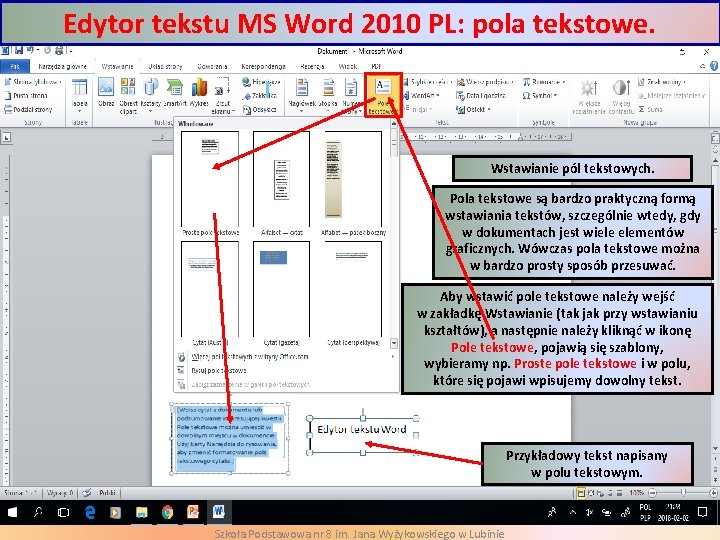Click the Pole tekstowe button
Viewport: 720px width, 540px height.
coord(382,96)
